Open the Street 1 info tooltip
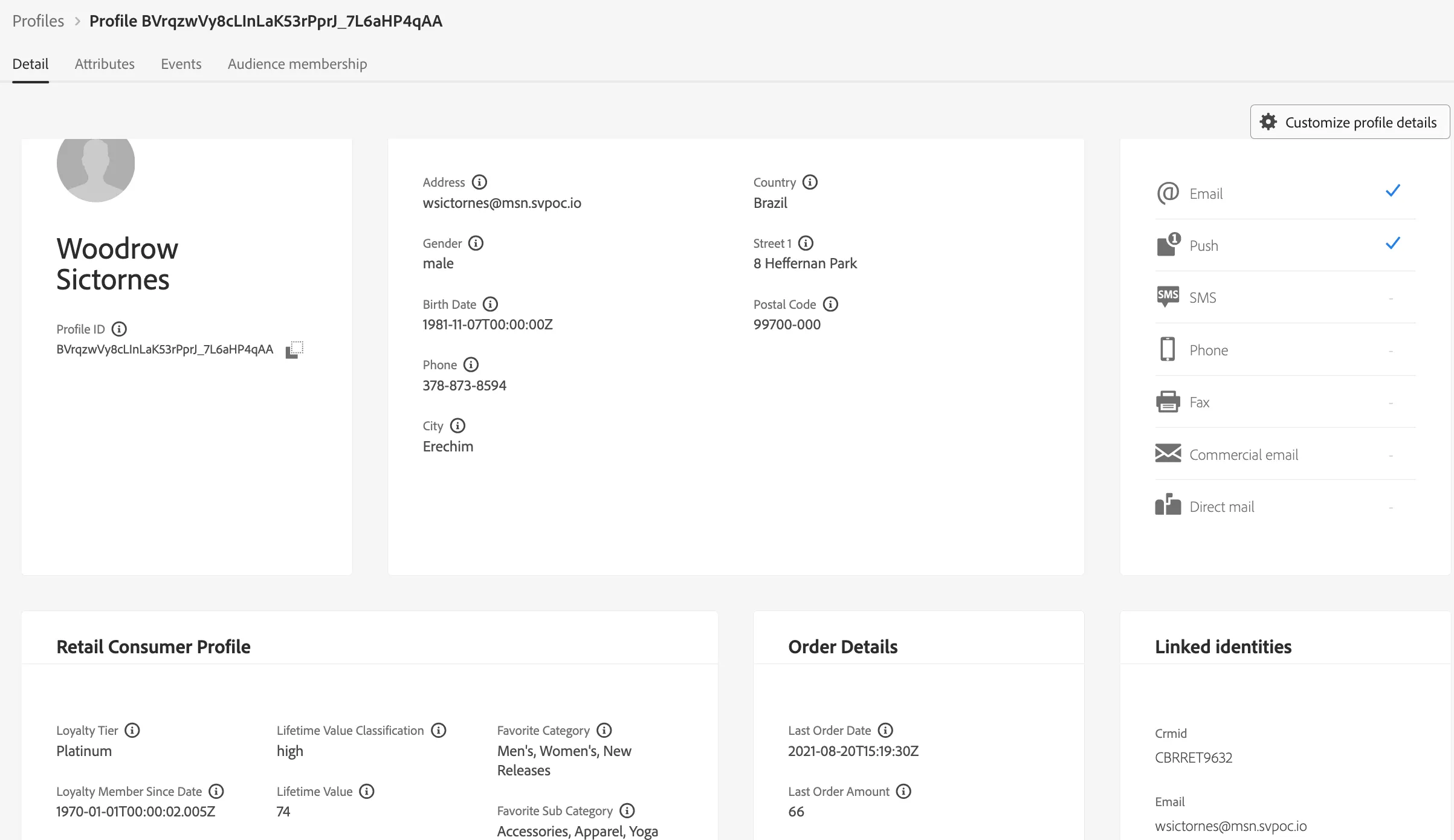The height and width of the screenshot is (840, 1454). [806, 243]
